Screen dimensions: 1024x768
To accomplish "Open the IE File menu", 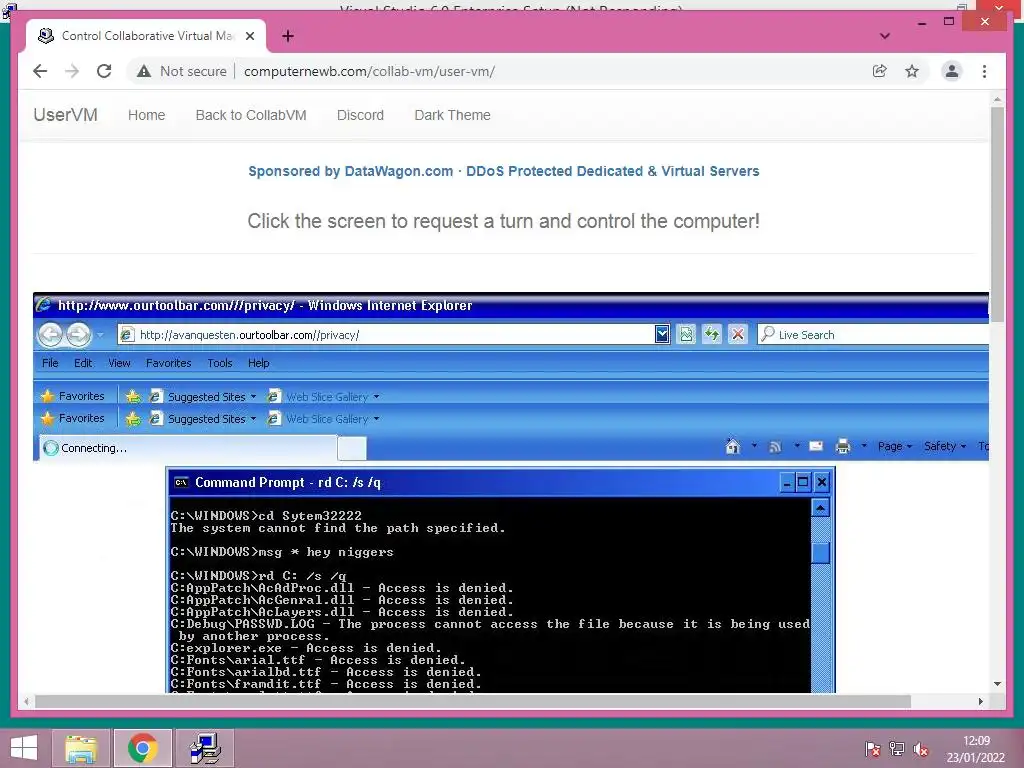I will (x=50, y=363).
